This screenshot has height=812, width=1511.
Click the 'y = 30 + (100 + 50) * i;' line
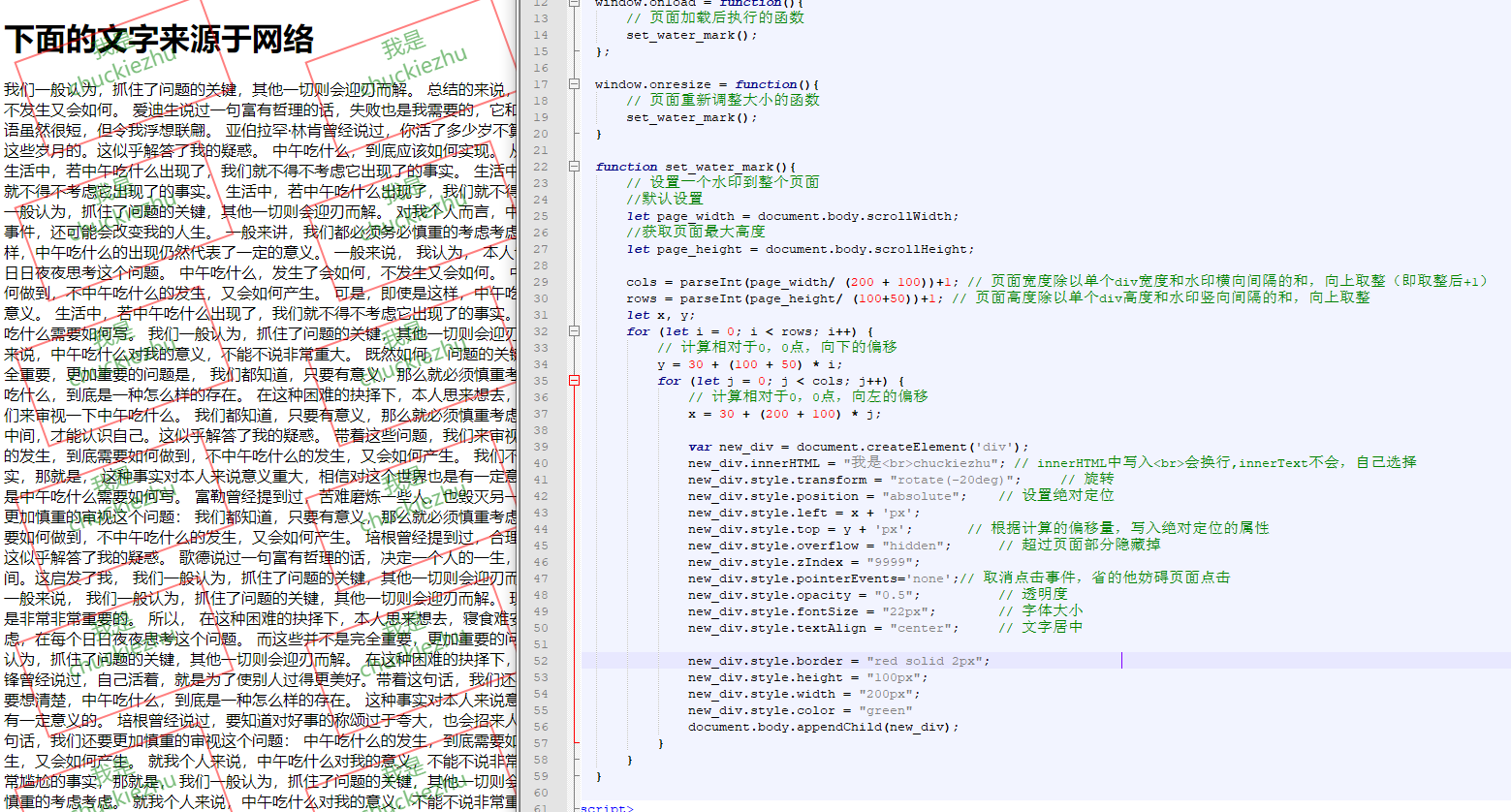click(749, 364)
